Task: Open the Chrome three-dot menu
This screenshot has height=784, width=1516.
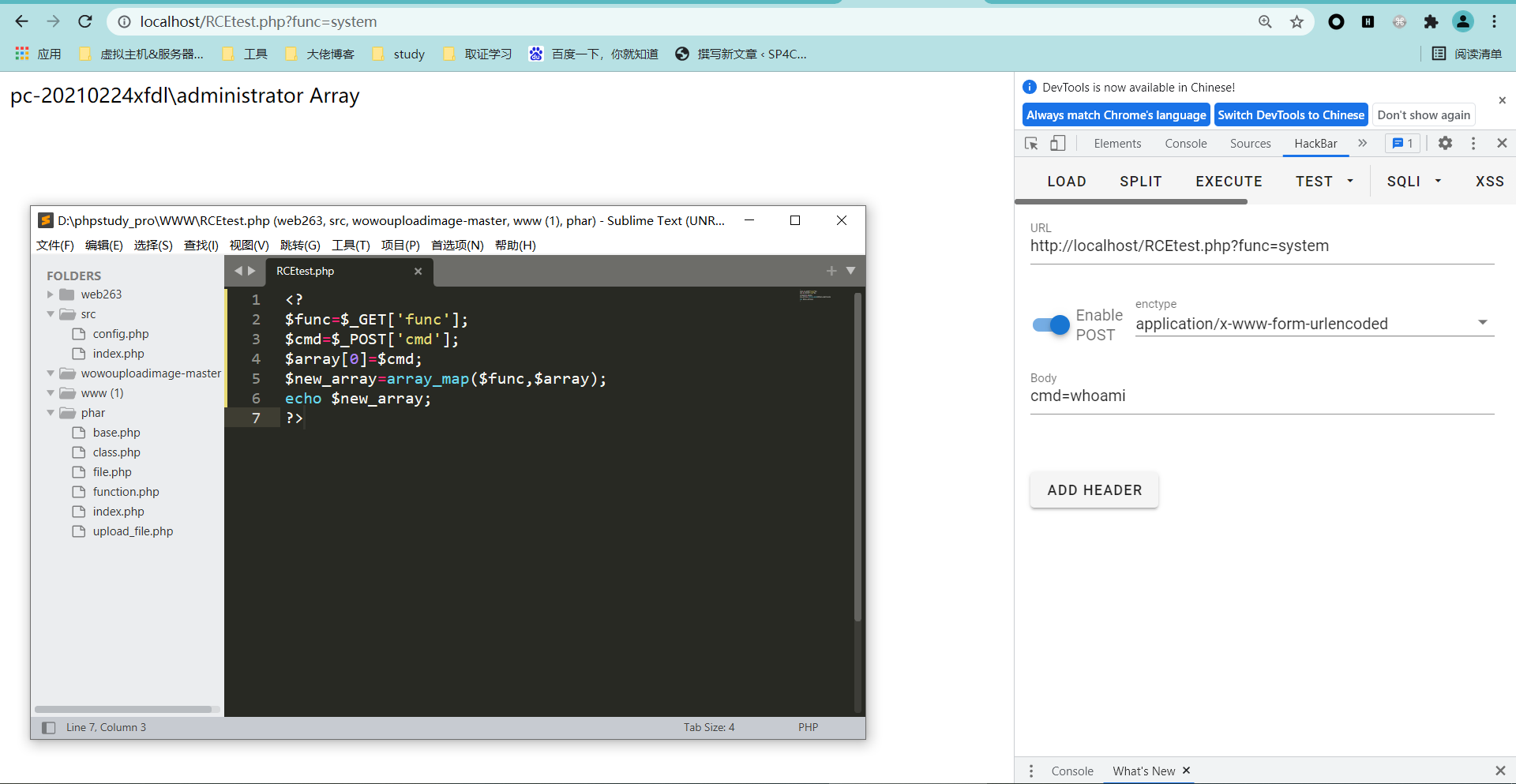Action: [x=1494, y=22]
